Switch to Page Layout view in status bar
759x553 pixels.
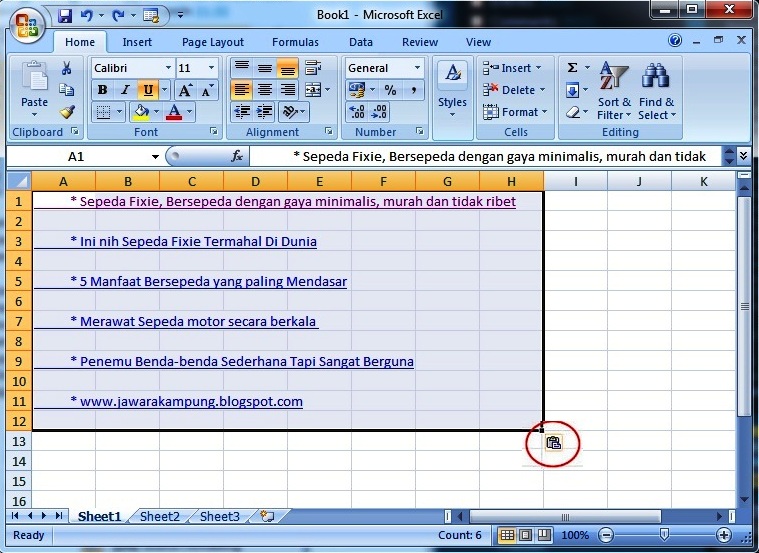(x=526, y=535)
